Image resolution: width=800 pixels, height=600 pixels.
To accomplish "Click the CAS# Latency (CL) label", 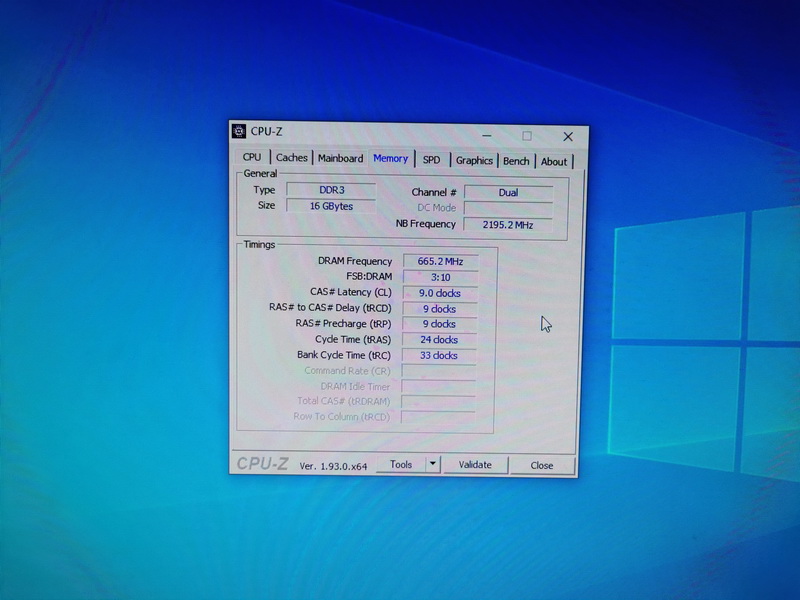I will point(351,292).
